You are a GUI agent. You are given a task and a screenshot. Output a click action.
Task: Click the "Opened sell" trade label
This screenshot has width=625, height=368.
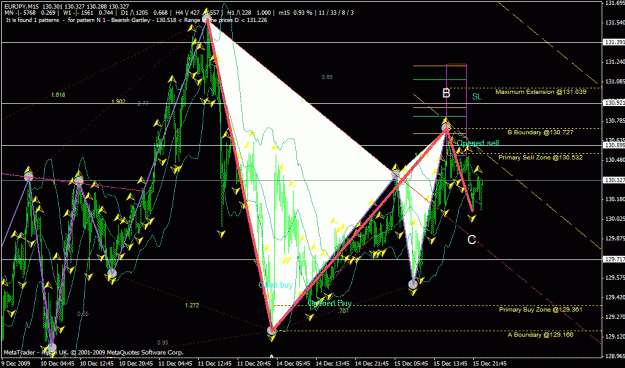[x=478, y=143]
